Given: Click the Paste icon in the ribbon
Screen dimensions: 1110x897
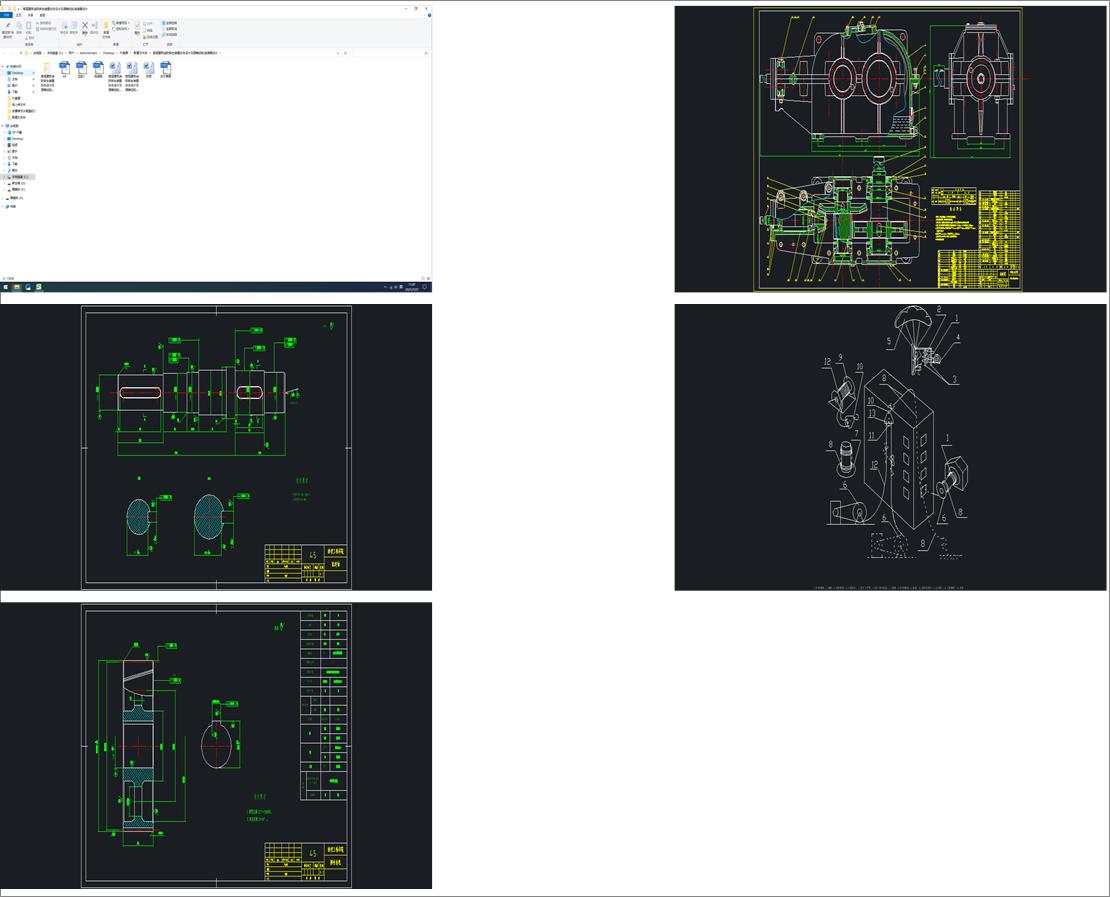Looking at the screenshot, I should click(x=28, y=28).
